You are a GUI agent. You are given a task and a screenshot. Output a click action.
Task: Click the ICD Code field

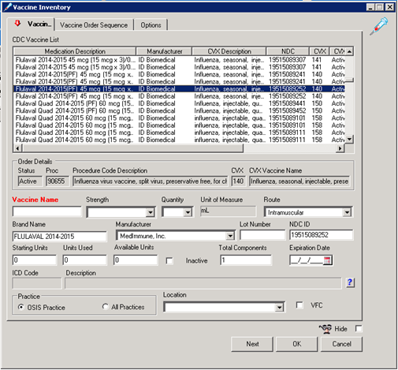pyautogui.click(x=37, y=283)
